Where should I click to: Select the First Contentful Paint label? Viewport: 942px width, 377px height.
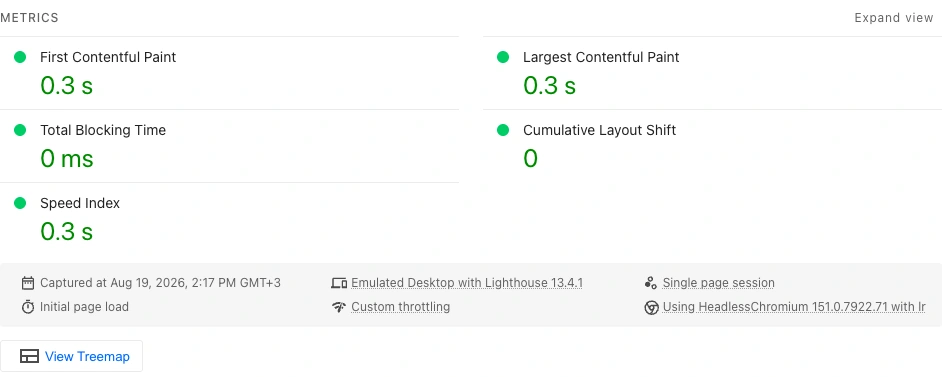[108, 57]
